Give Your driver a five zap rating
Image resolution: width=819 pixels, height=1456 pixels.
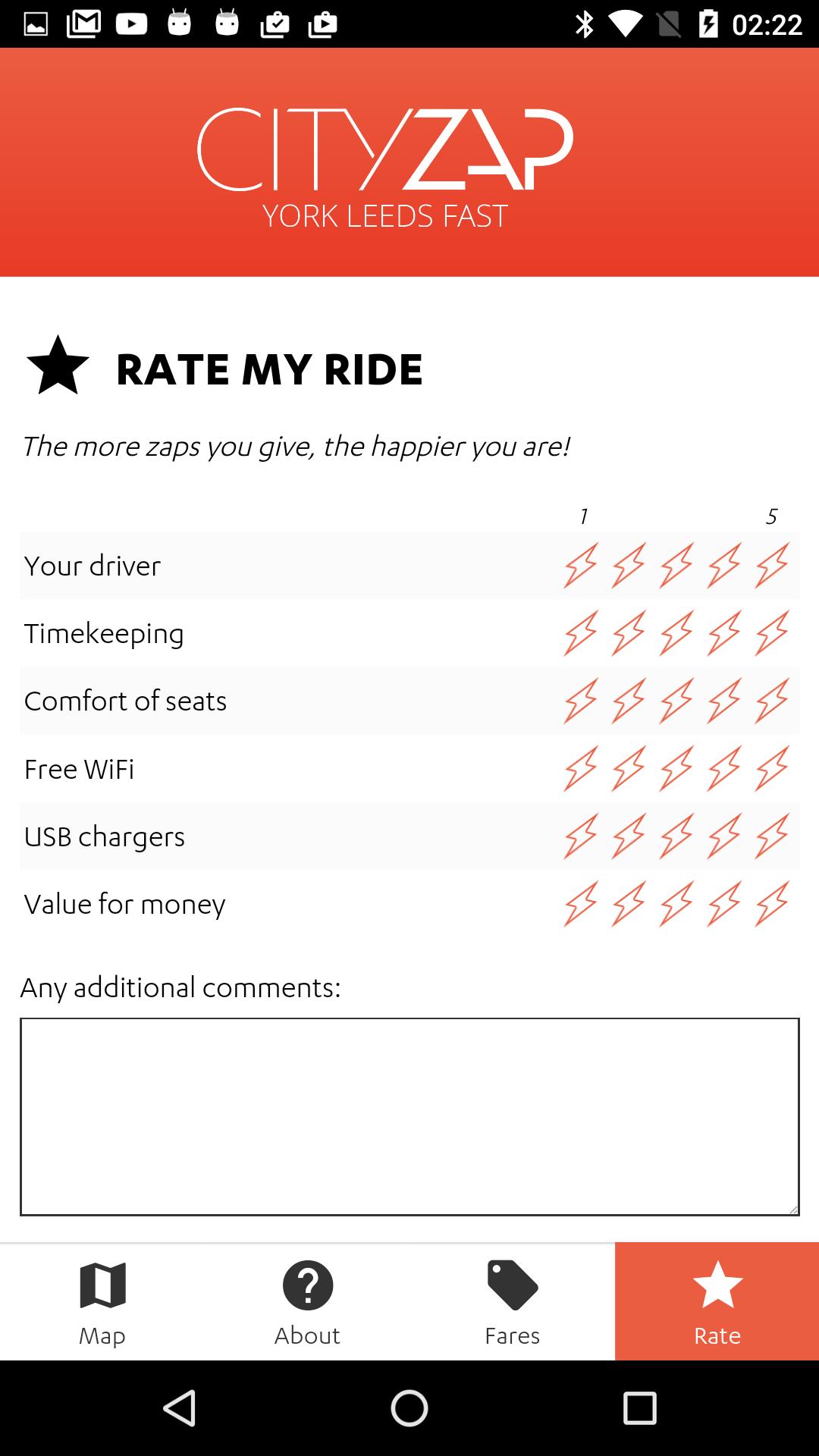[x=772, y=565]
